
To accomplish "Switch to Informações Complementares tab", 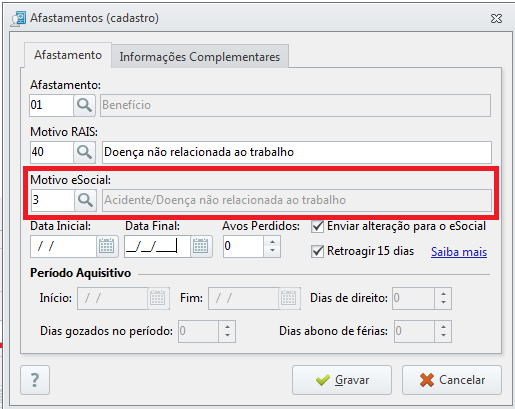I will tap(200, 57).
